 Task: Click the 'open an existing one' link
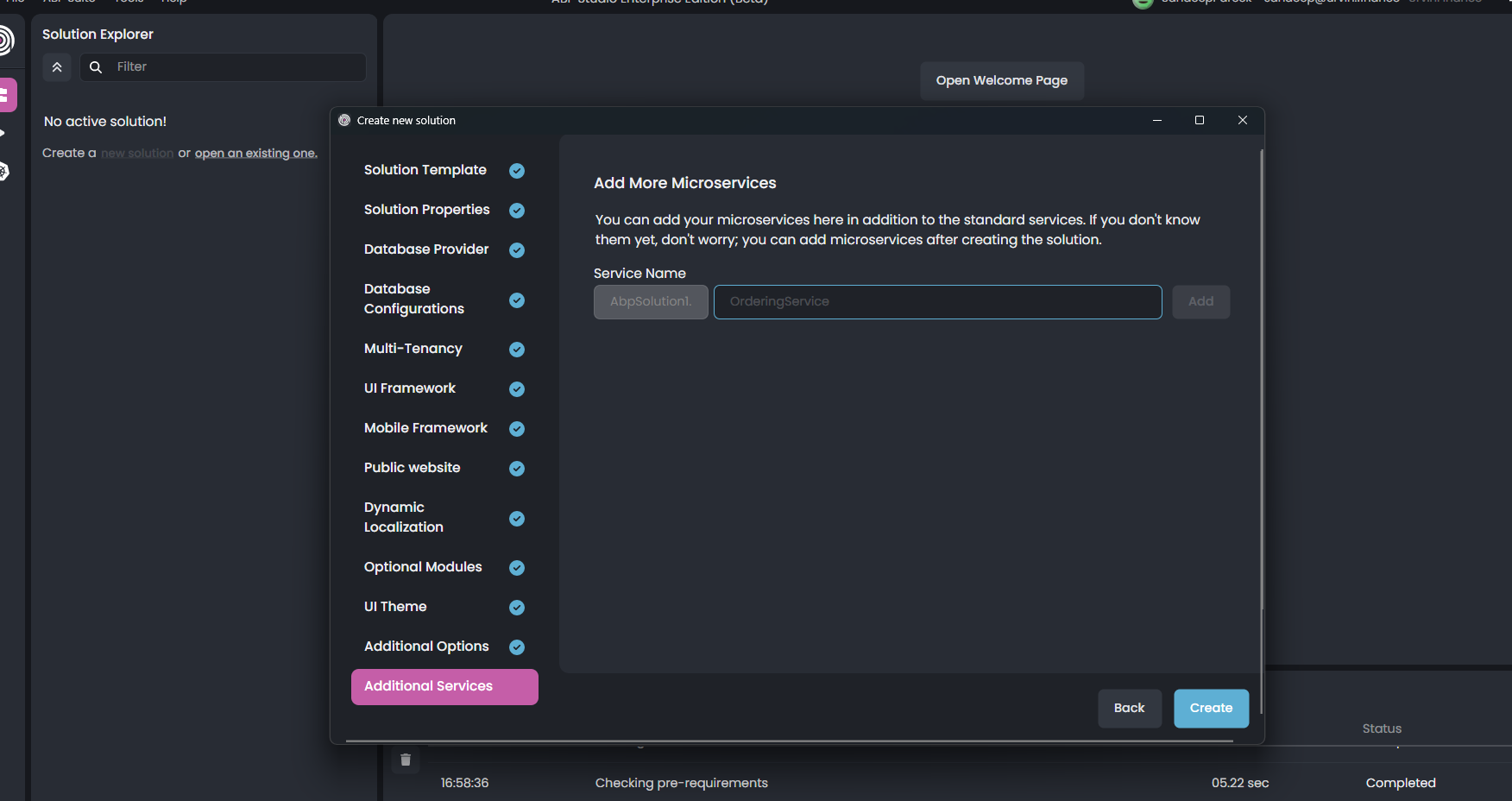point(255,154)
